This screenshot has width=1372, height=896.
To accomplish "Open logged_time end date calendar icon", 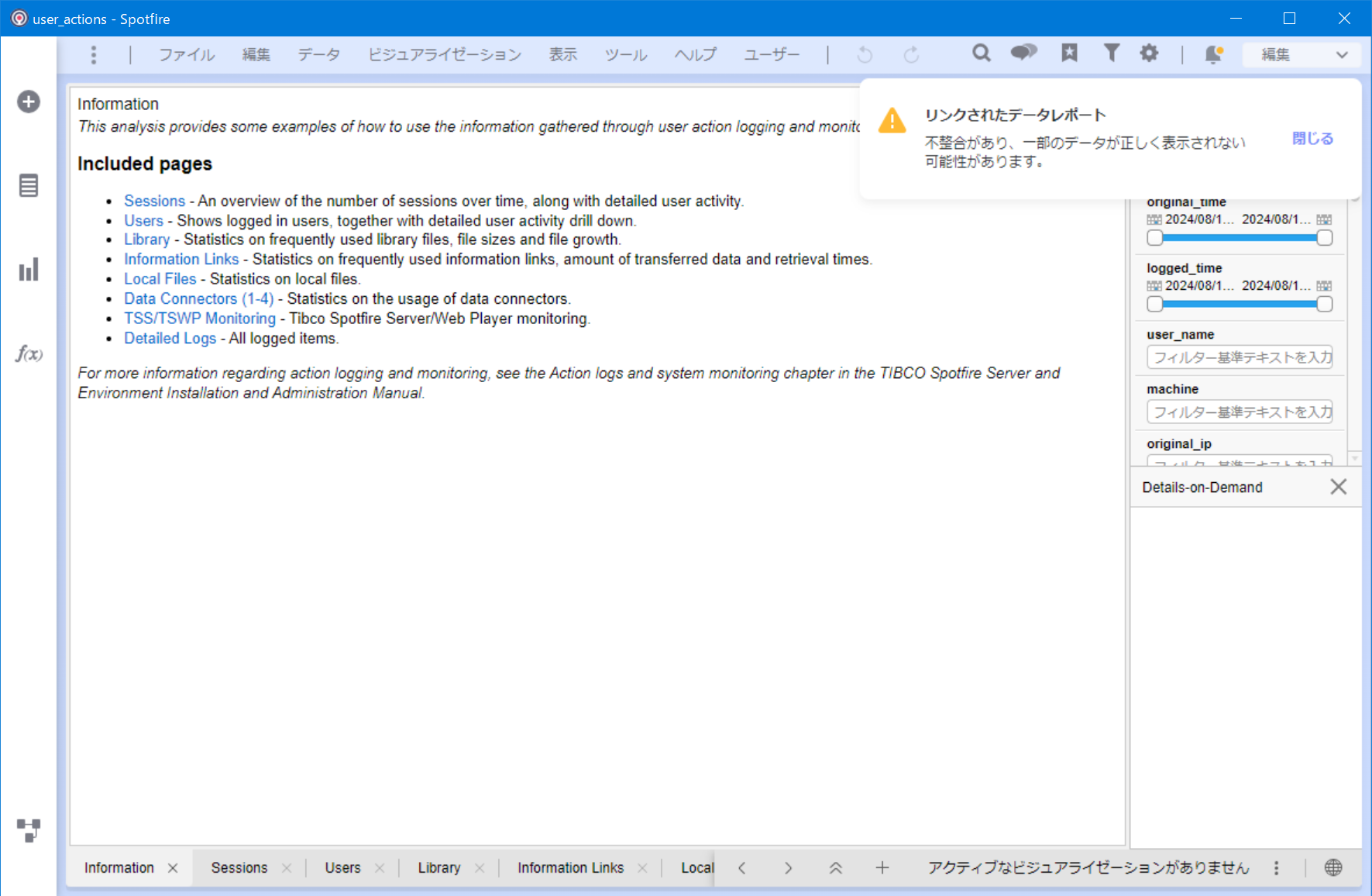I will pyautogui.click(x=1324, y=286).
